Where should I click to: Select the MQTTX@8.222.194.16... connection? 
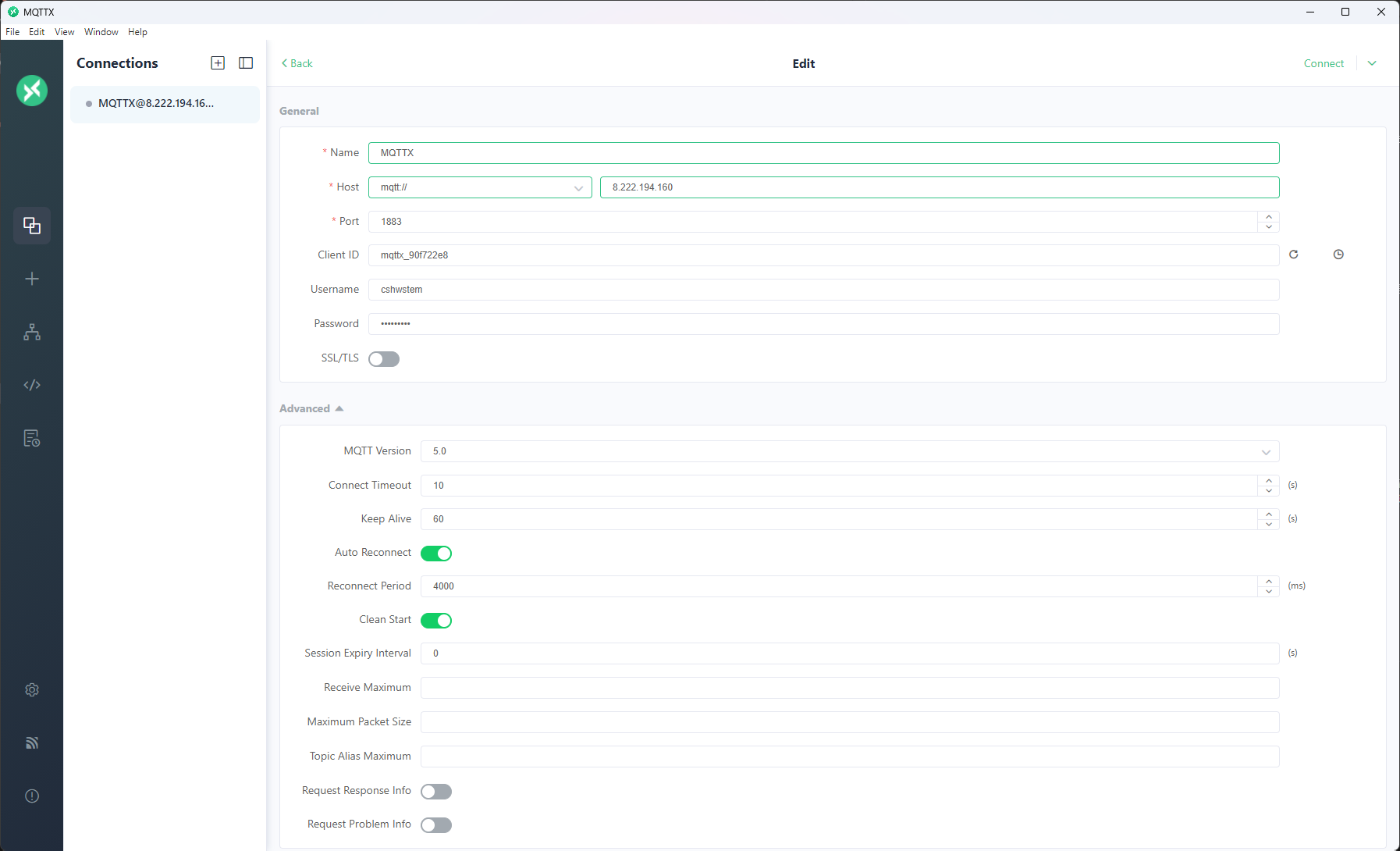tap(165, 104)
